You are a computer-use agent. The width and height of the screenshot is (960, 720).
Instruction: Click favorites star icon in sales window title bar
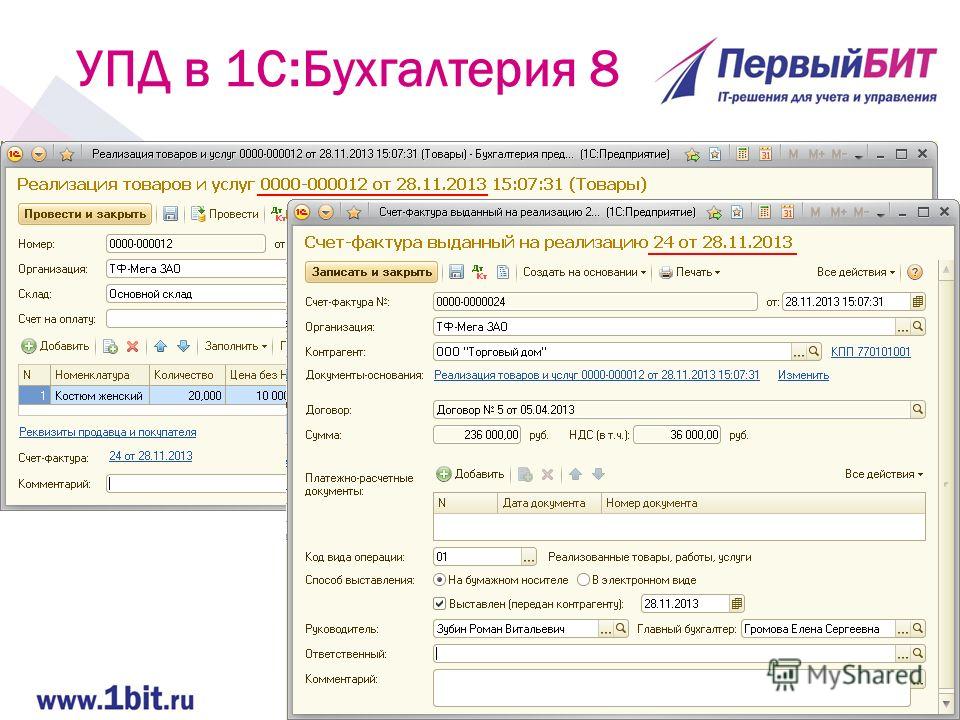tap(67, 154)
